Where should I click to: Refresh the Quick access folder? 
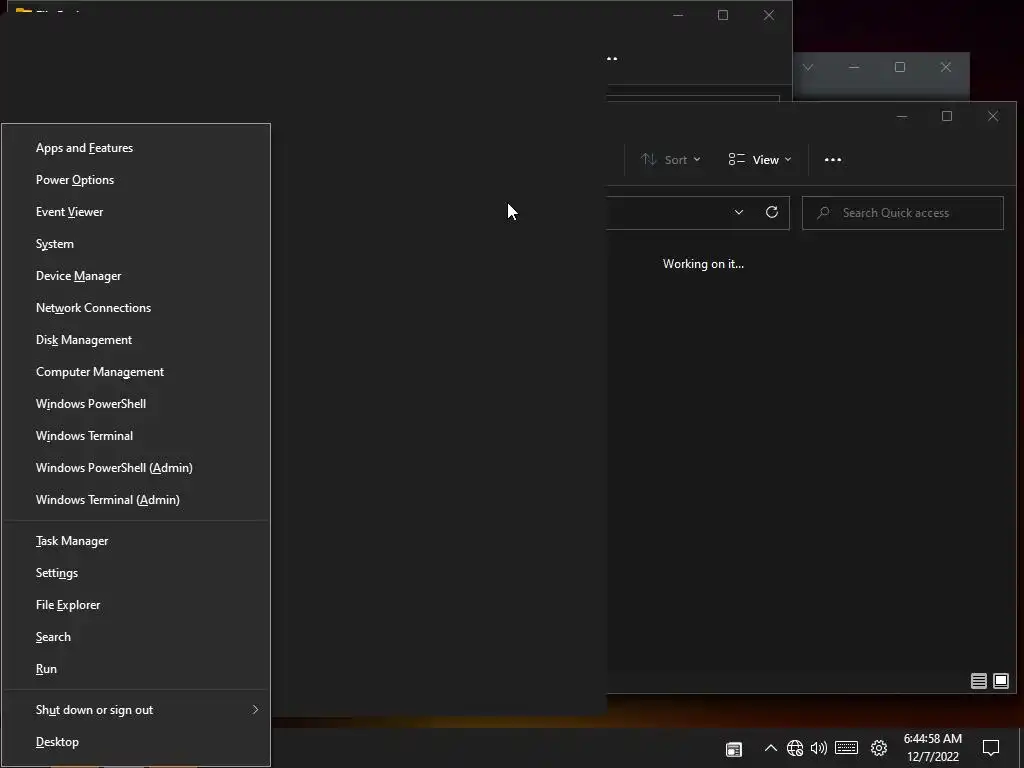[x=772, y=213]
